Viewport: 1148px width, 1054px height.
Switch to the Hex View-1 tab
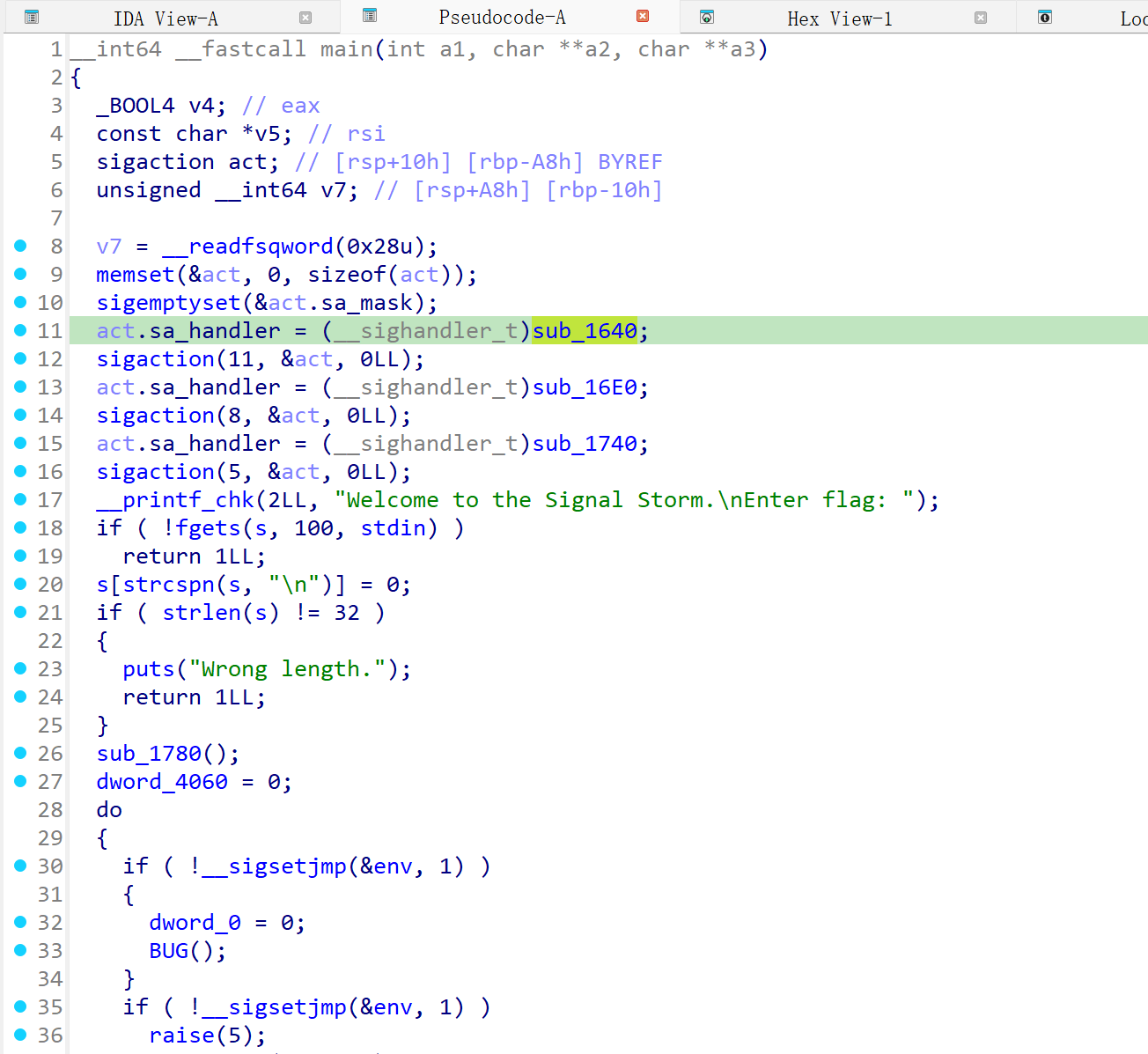coord(839,18)
